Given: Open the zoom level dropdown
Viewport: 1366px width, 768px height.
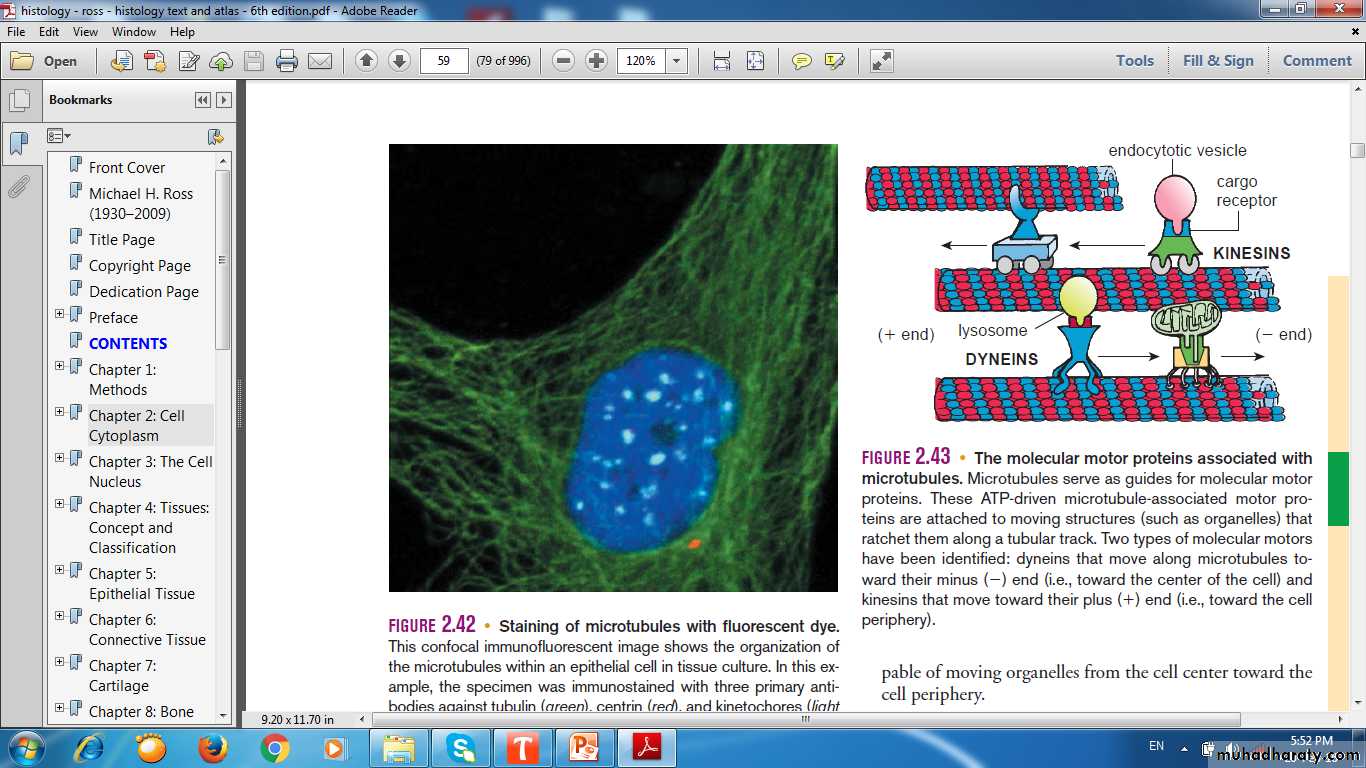Looking at the screenshot, I should coord(677,61).
